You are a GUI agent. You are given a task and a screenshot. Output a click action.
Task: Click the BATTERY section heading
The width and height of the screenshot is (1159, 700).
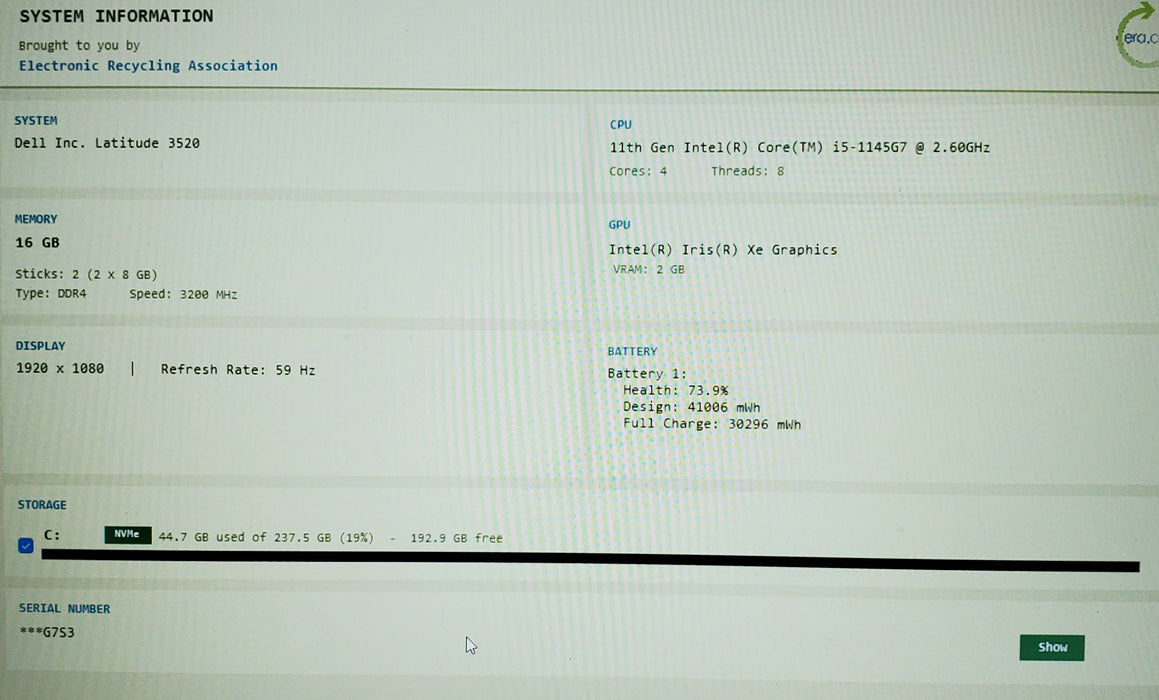[632, 351]
